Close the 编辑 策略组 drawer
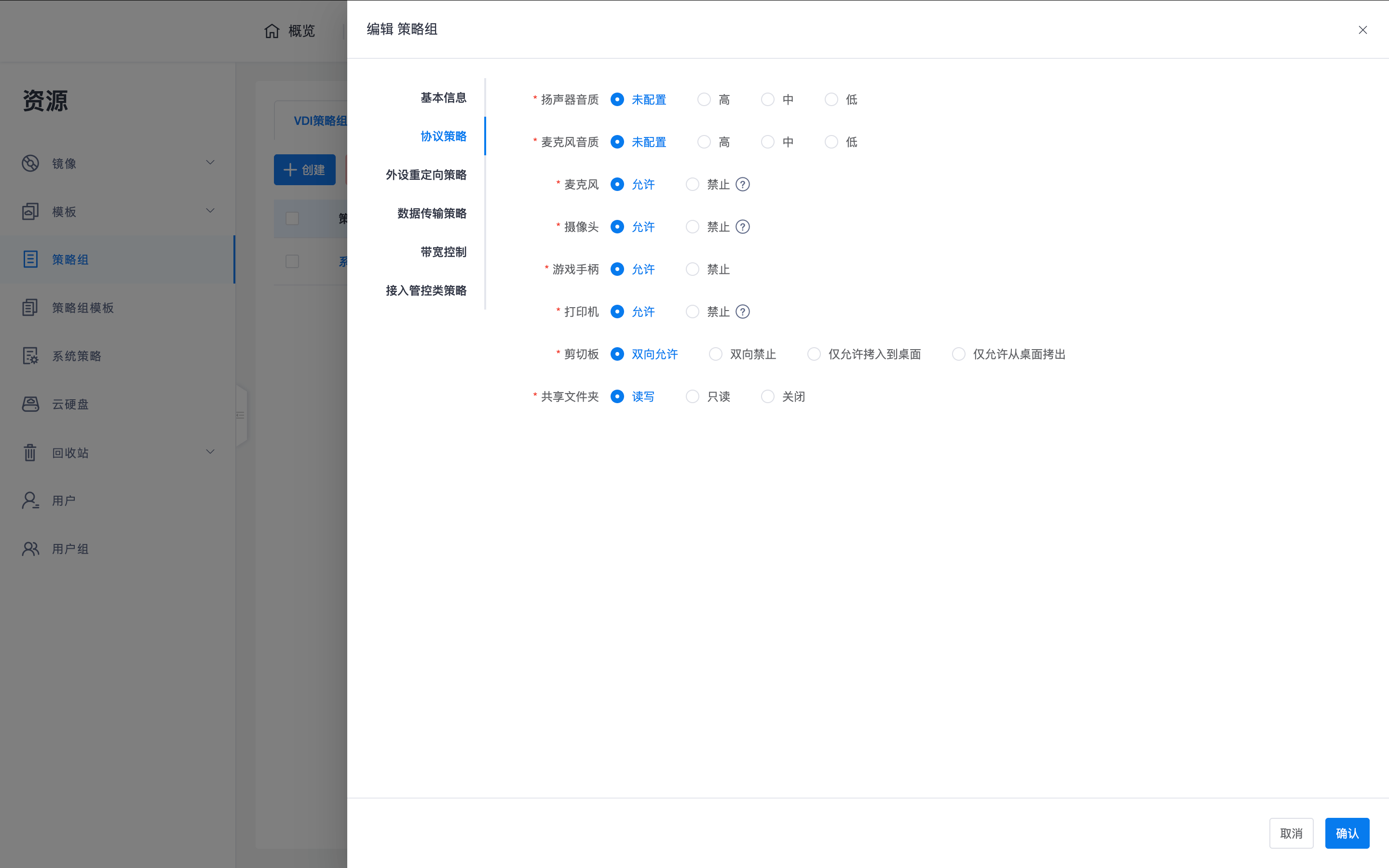The width and height of the screenshot is (1389, 868). (x=1362, y=30)
